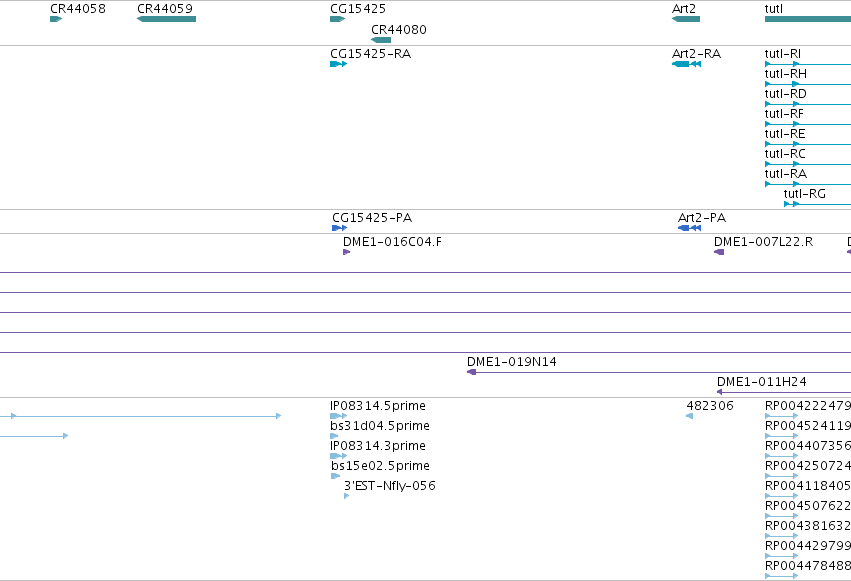
Task: Select the Art2-PA protein feature
Action: (x=689, y=228)
